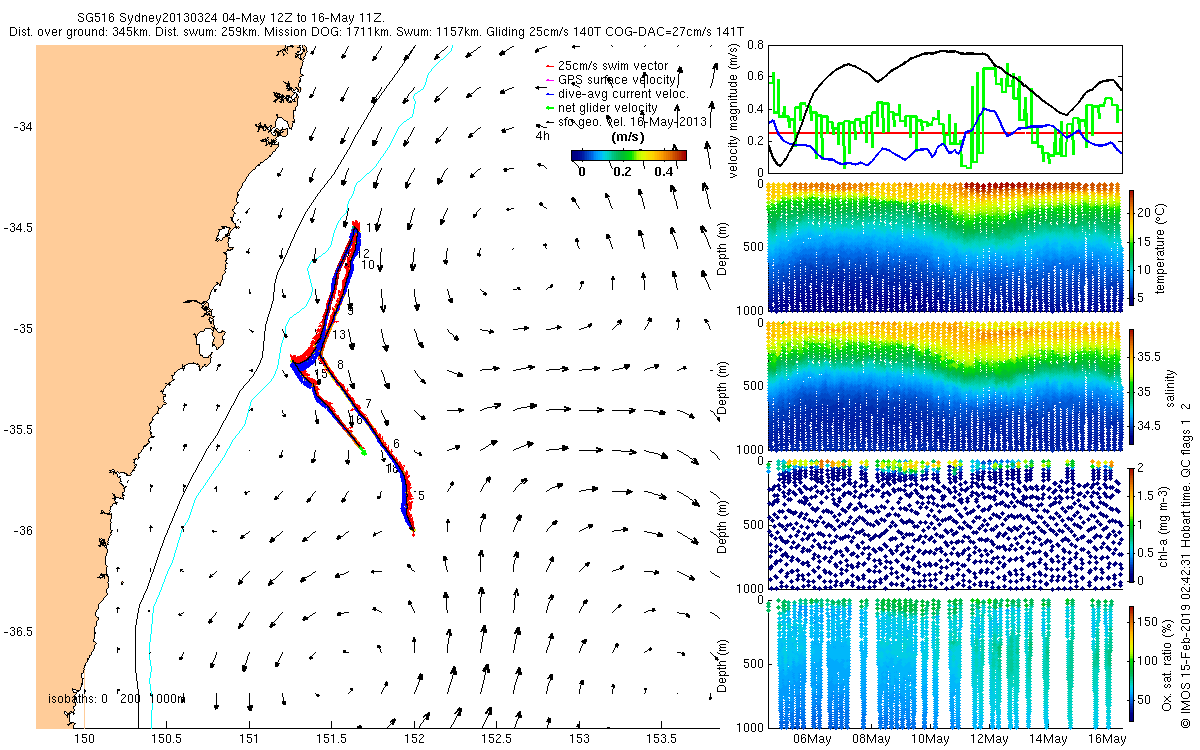The width and height of the screenshot is (1200, 750).
Task: Click the '06May' date tick label
Action: click(x=812, y=739)
